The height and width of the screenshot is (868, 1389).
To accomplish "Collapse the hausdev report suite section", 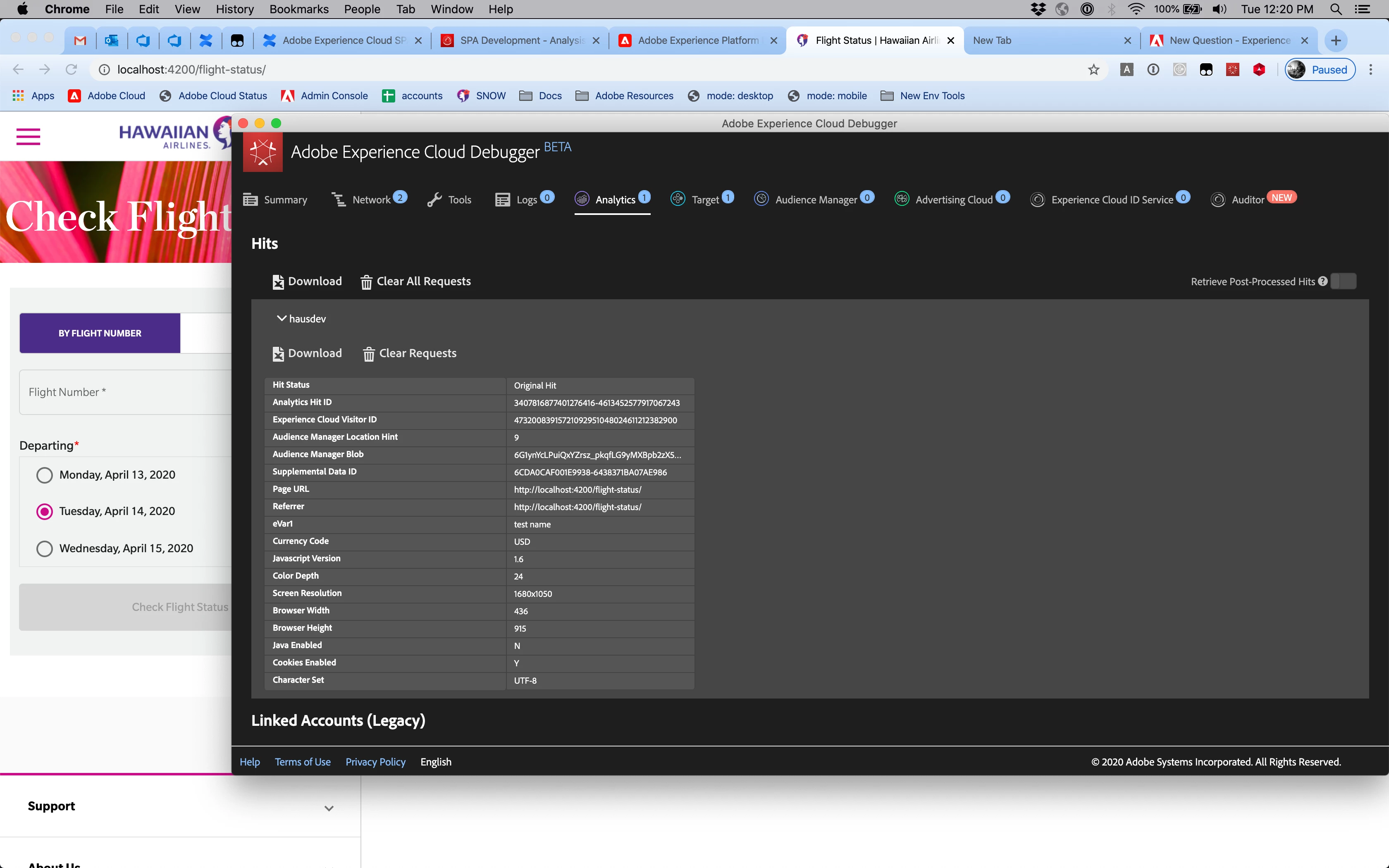I will tap(281, 318).
